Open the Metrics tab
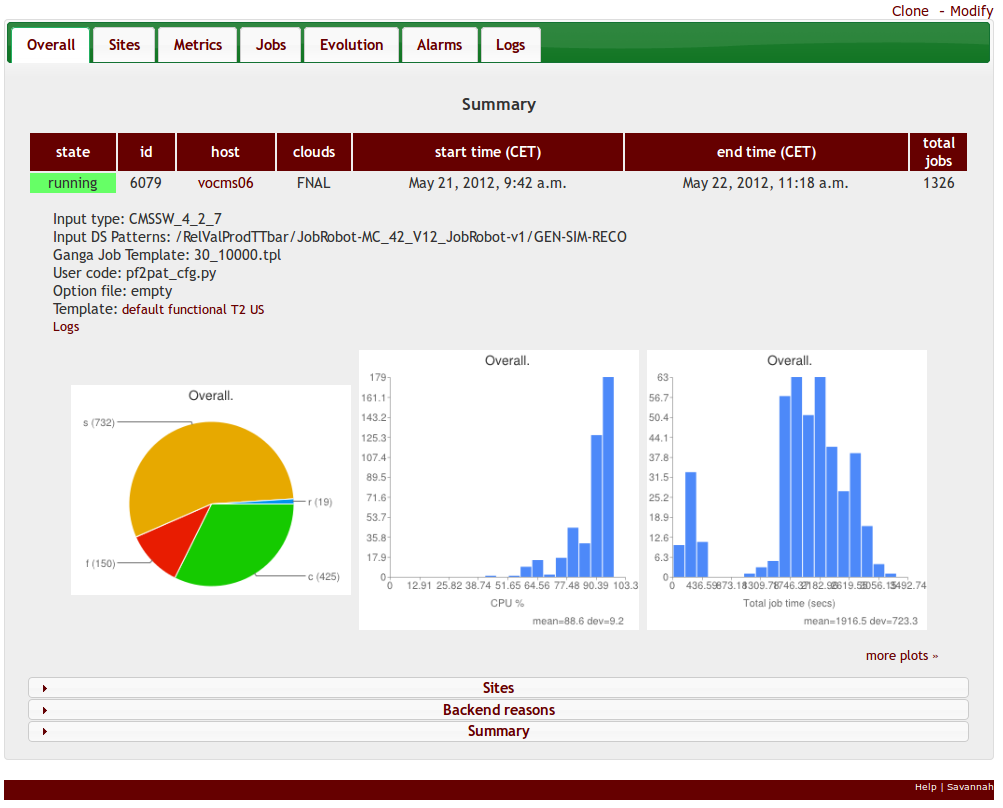The image size is (1003, 808). (x=198, y=45)
